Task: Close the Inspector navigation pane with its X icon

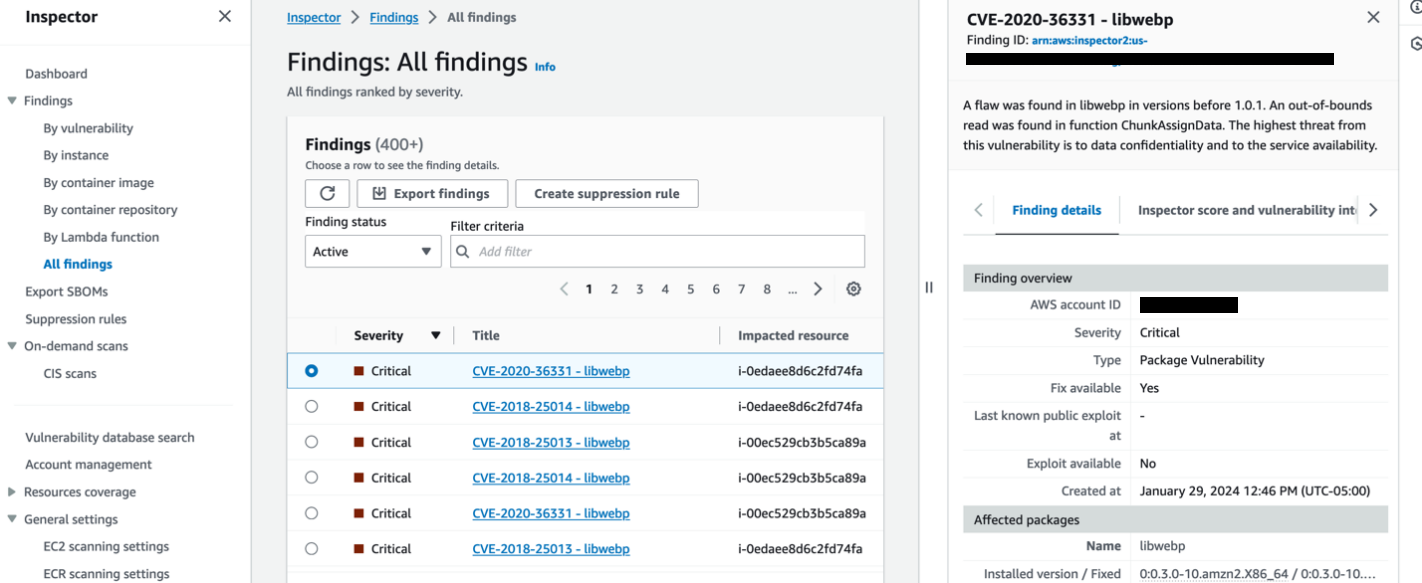Action: 224,16
